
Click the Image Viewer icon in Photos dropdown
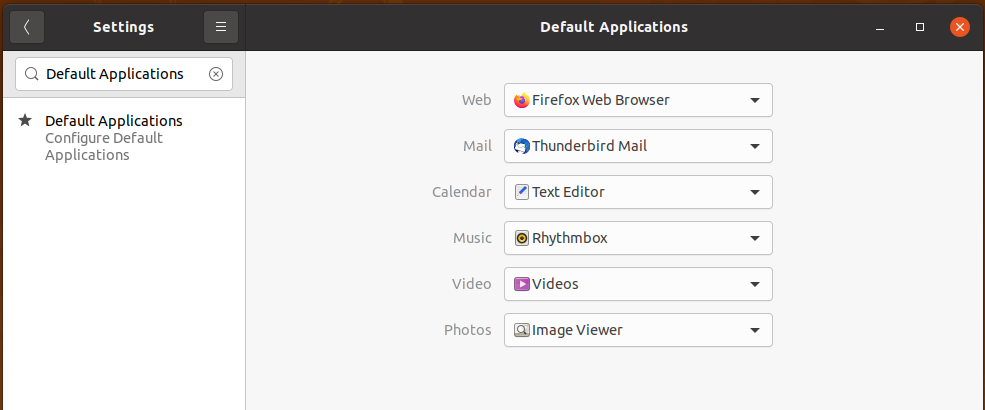521,330
